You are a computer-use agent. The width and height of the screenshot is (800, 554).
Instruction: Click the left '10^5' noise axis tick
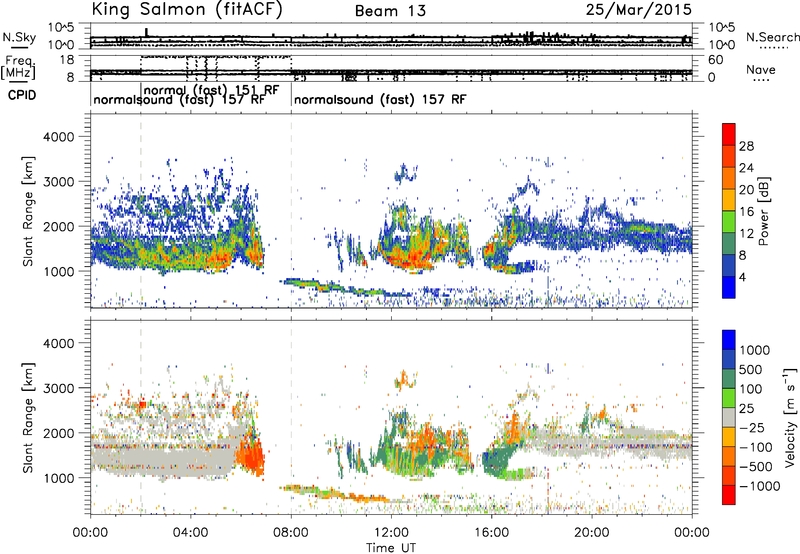click(61, 28)
